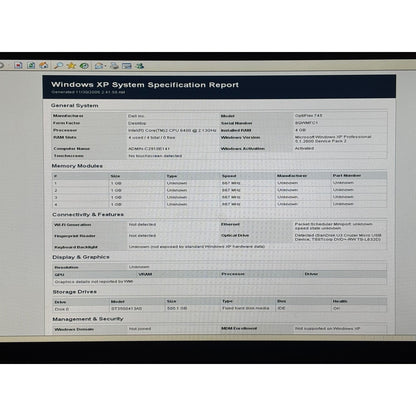Click the Mail toolbar icon
The height and width of the screenshot is (416, 416).
[99, 66]
